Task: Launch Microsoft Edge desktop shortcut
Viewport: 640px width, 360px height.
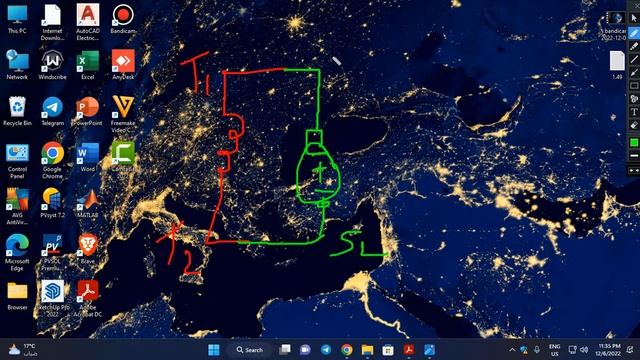Action: pyautogui.click(x=17, y=253)
